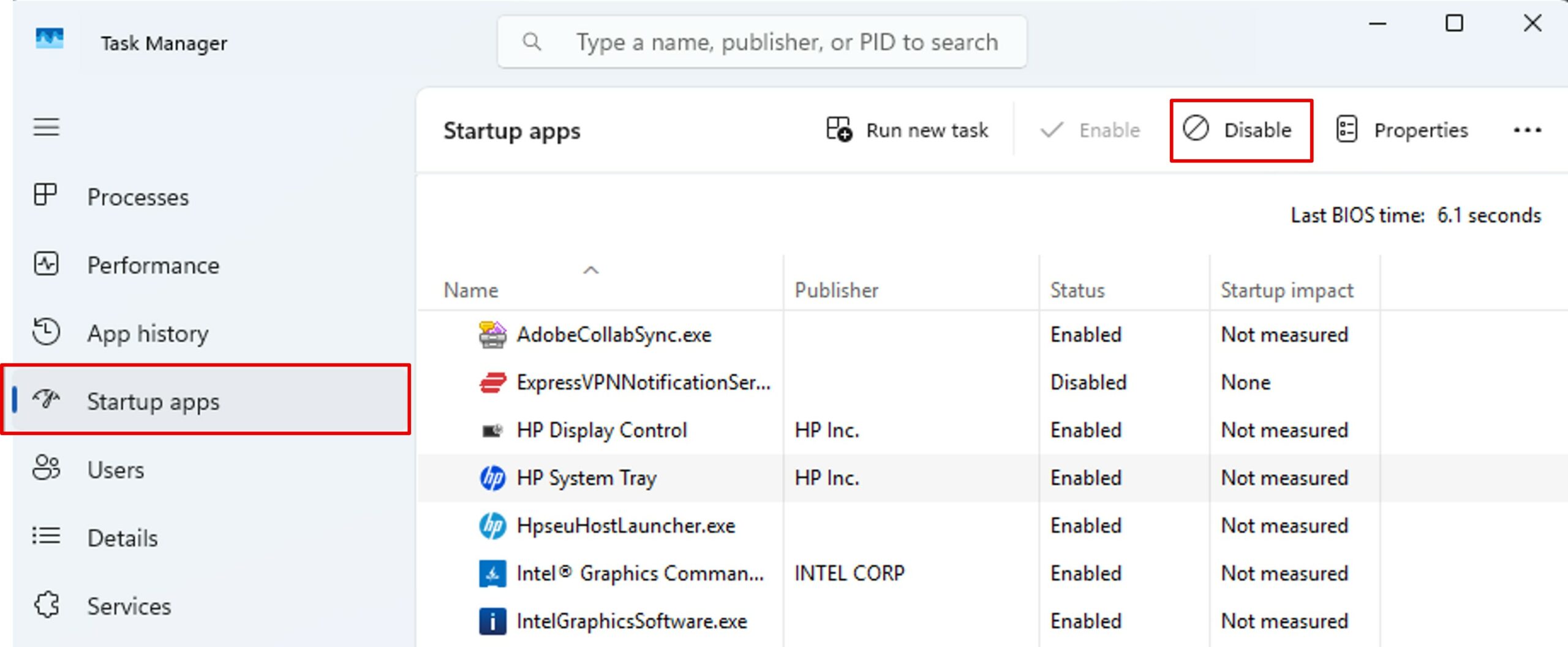The width and height of the screenshot is (1568, 647).
Task: Open the Services page
Action: 211,606
